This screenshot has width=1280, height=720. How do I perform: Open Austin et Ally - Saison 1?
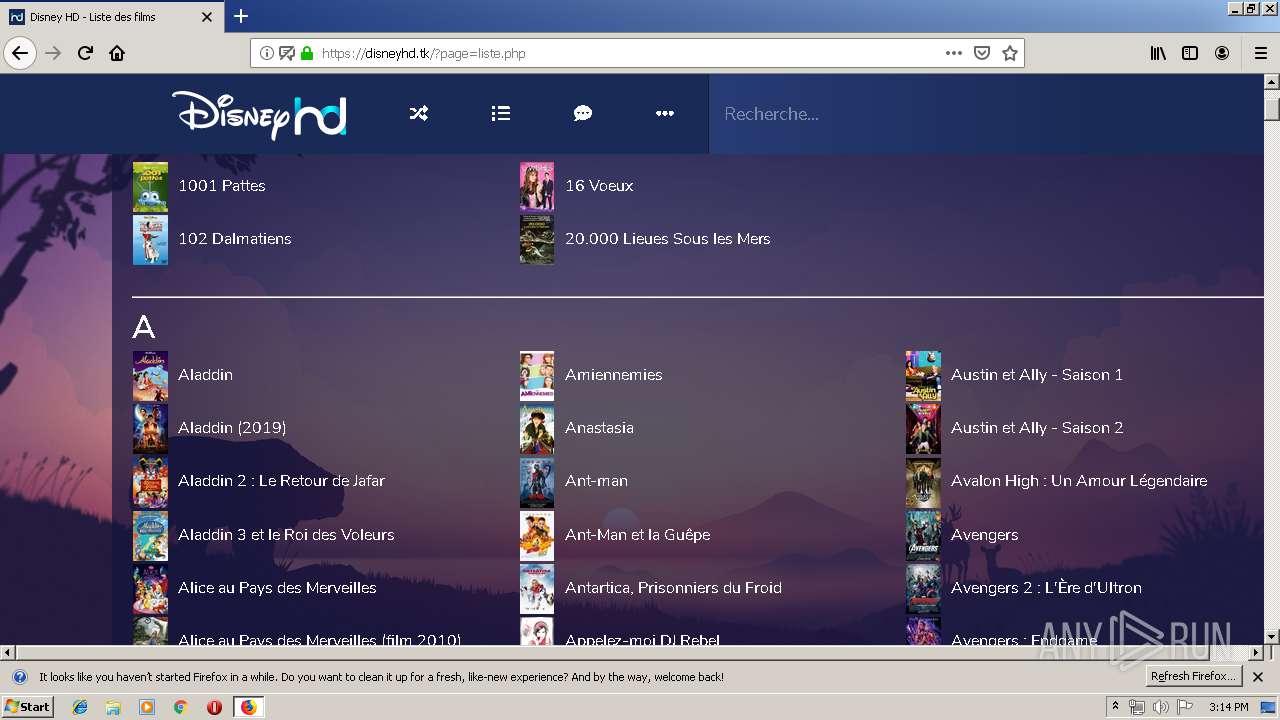click(1037, 374)
